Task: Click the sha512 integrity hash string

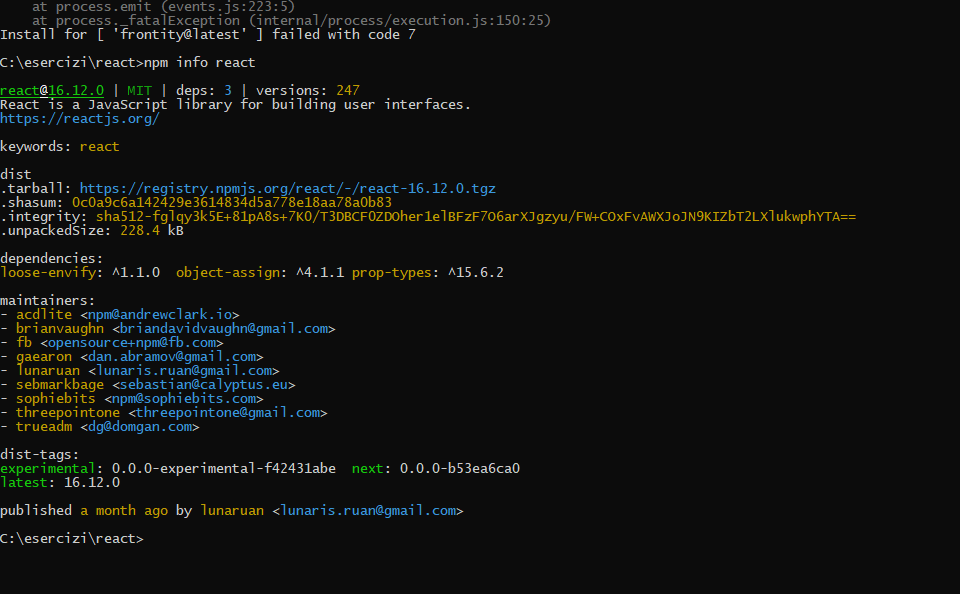Action: pyautogui.click(x=476, y=216)
